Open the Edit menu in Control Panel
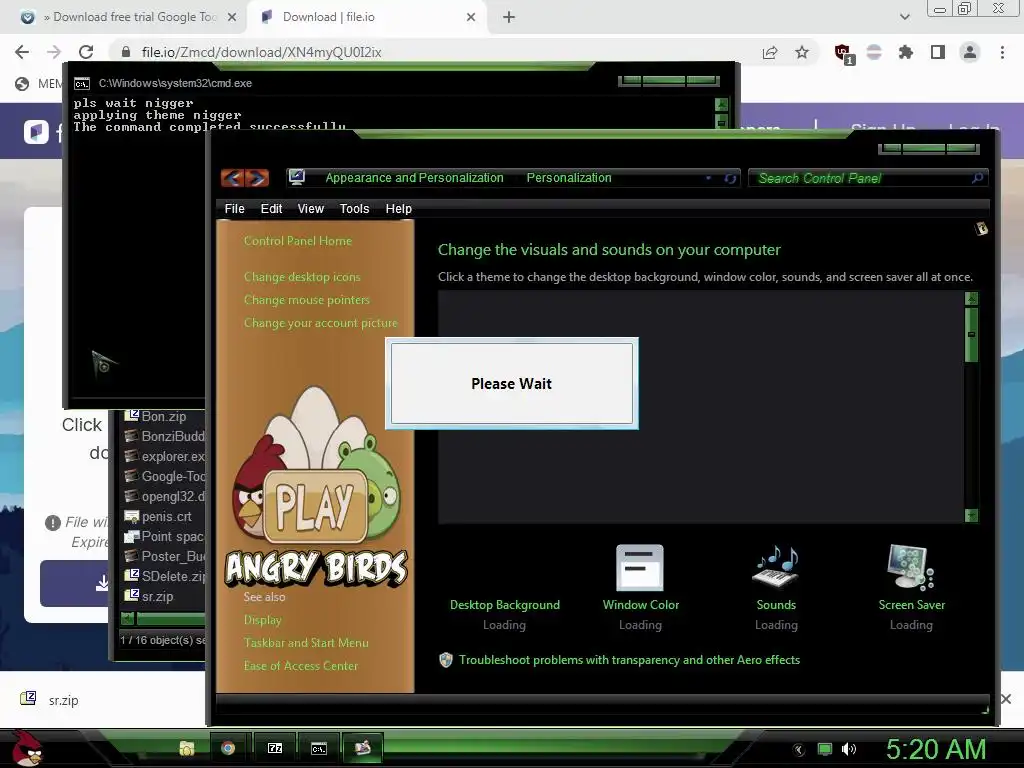The height and width of the screenshot is (768, 1024). coord(271,209)
